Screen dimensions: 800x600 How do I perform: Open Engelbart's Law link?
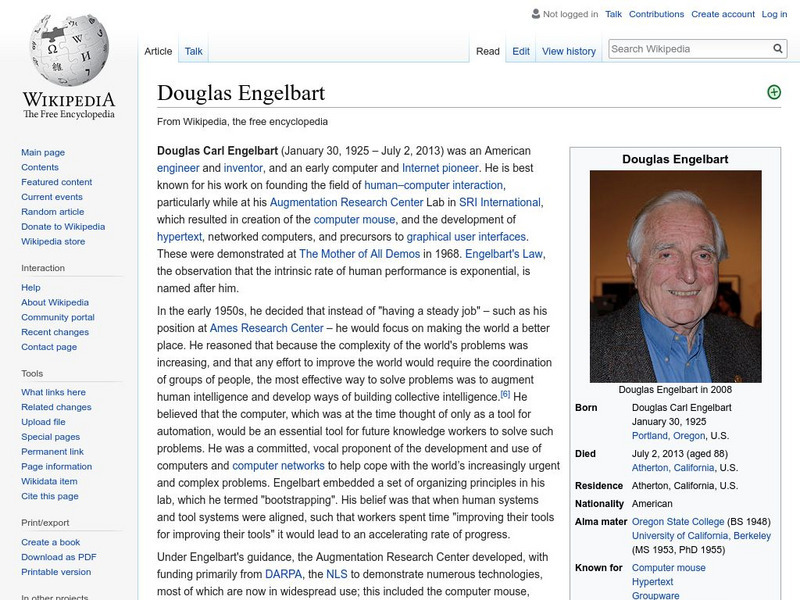pyautogui.click(x=504, y=254)
